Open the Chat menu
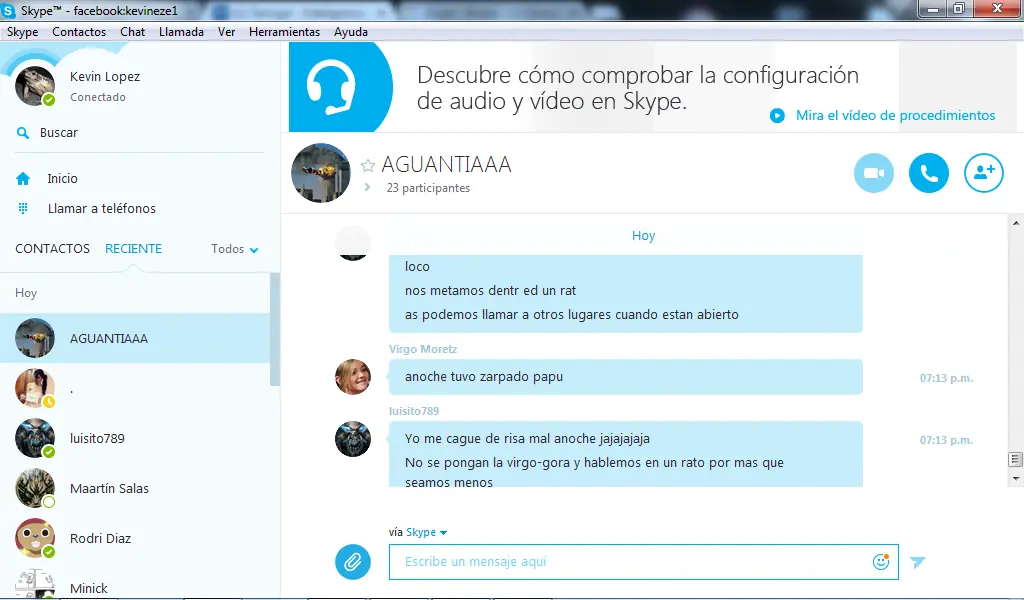This screenshot has height=600, width=1024. click(133, 31)
